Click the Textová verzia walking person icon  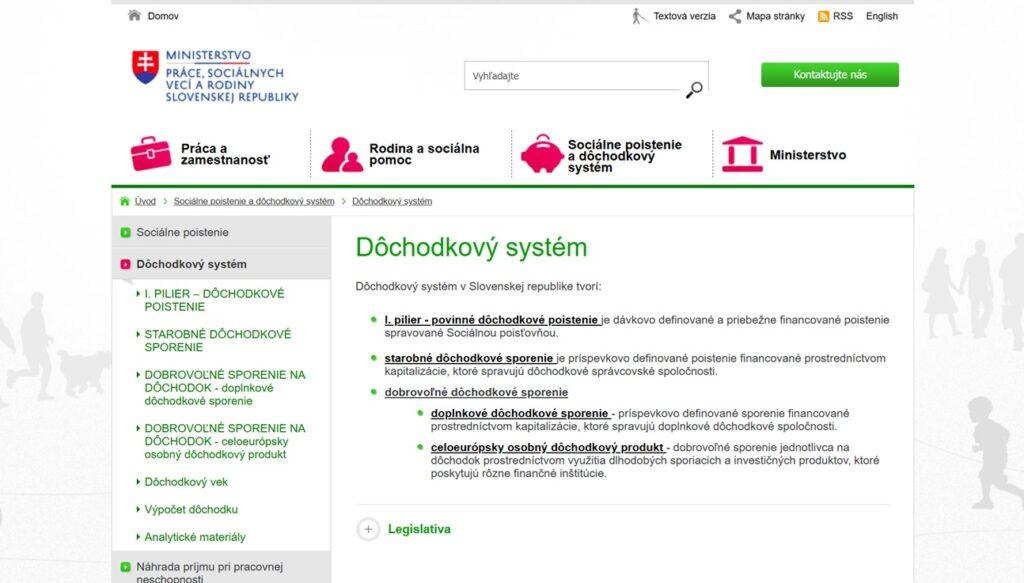click(639, 16)
